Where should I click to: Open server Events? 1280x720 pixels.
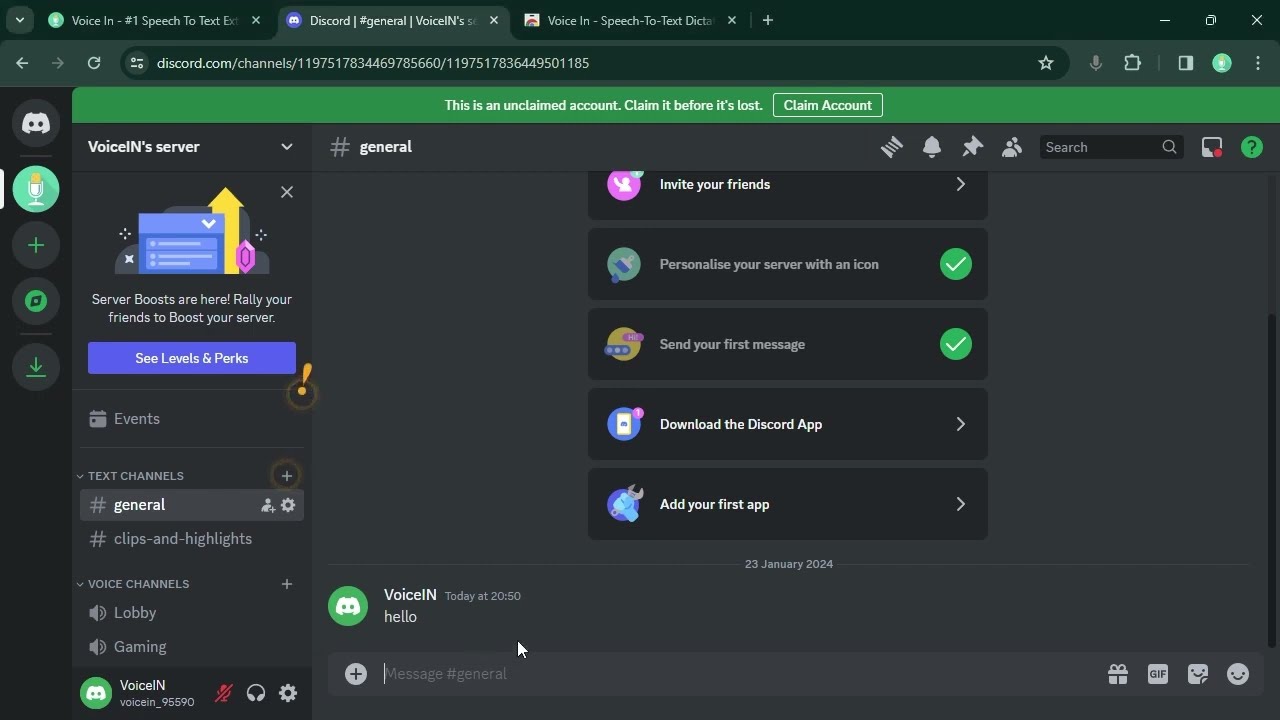[x=192, y=419]
